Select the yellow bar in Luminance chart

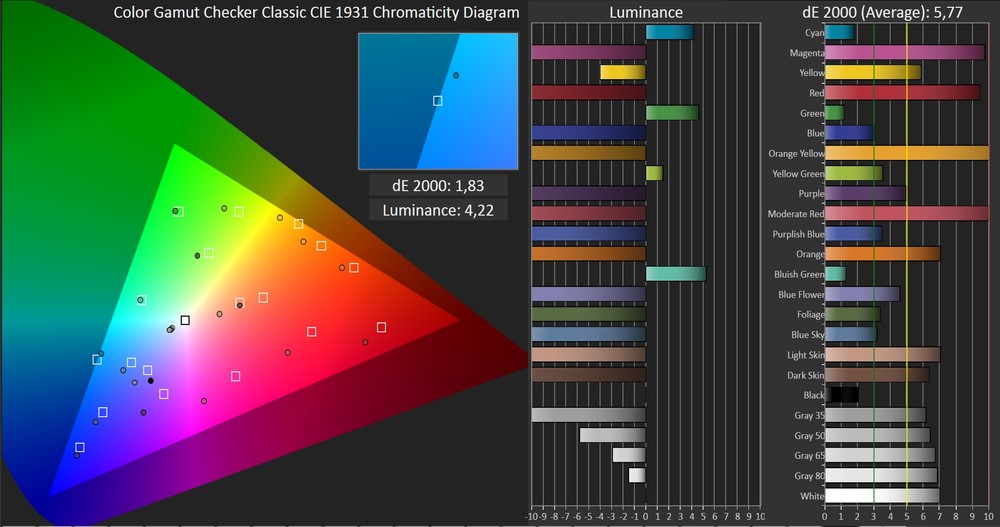coord(622,72)
